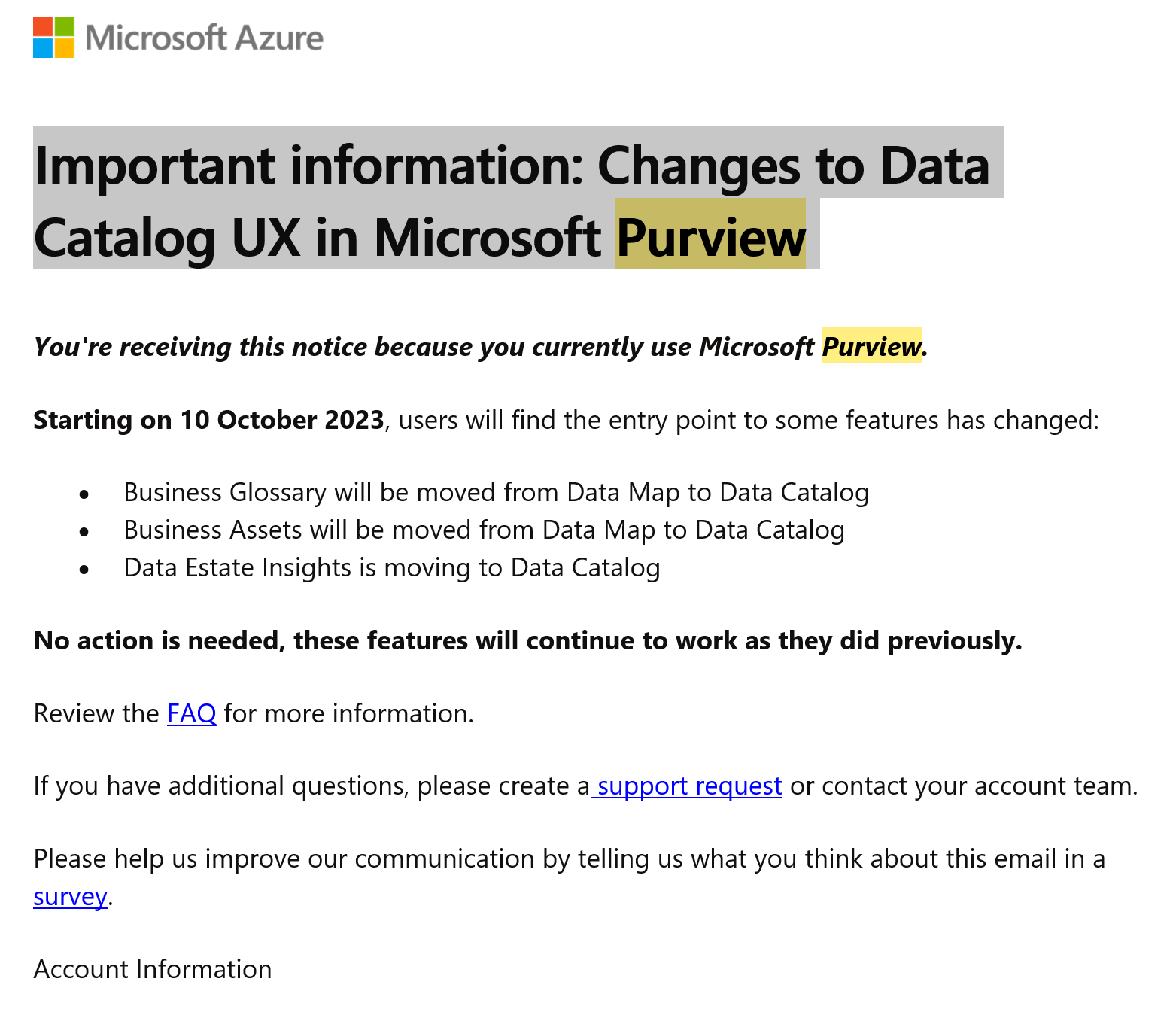The width and height of the screenshot is (1176, 1018).
Task: Click the bold 'Starting on 10 October 2023' text
Action: (x=208, y=420)
